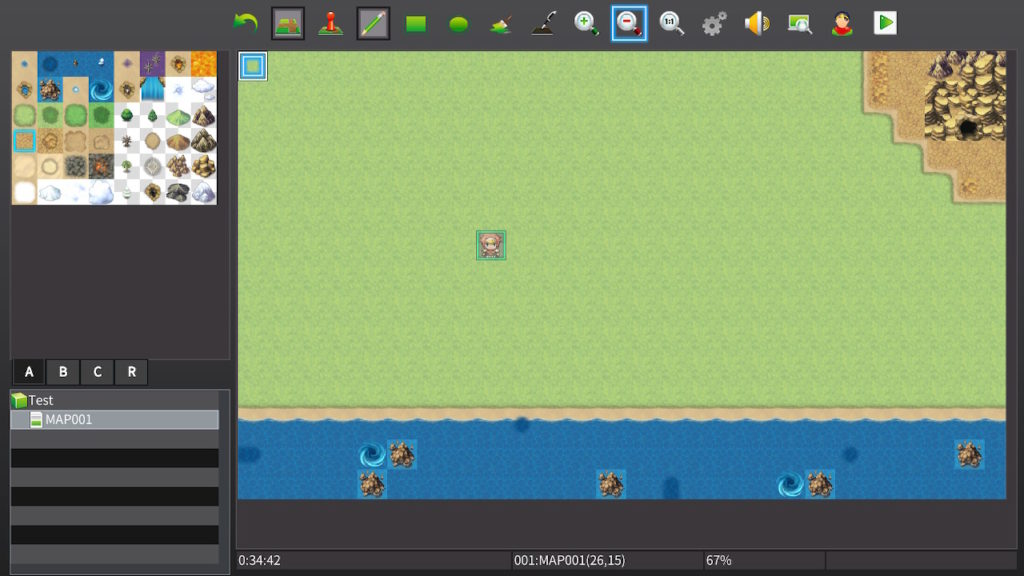The width and height of the screenshot is (1024, 576).
Task: Open the Database gears icon
Action: pyautogui.click(x=714, y=23)
